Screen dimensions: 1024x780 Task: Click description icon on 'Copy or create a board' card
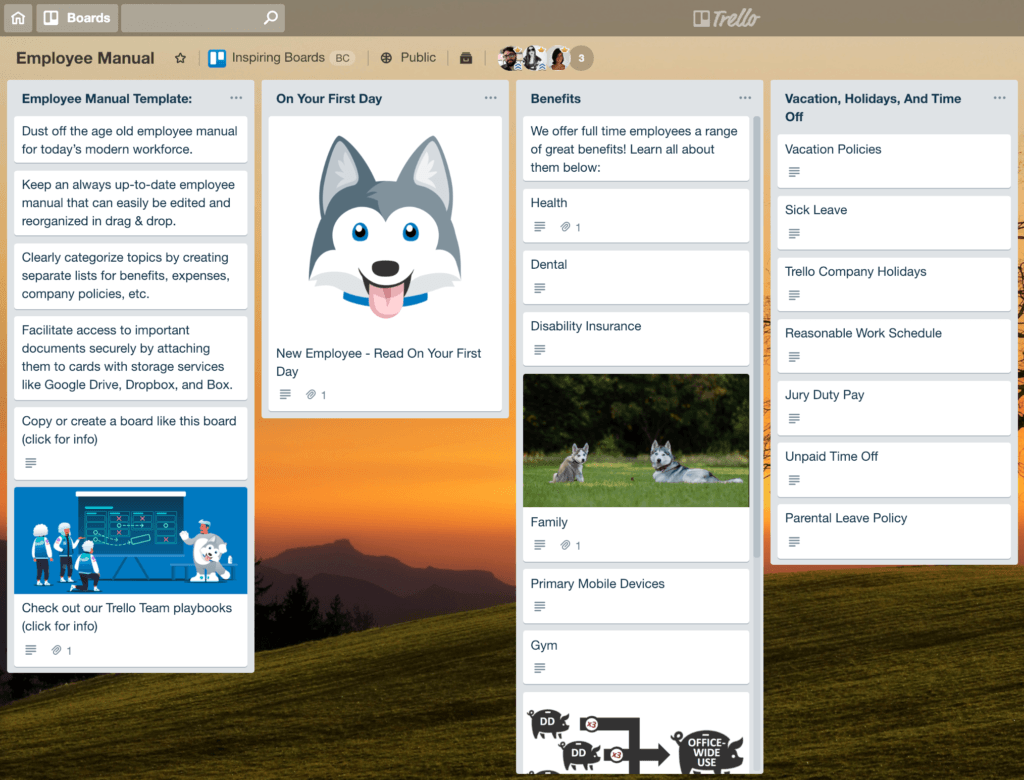pos(31,463)
